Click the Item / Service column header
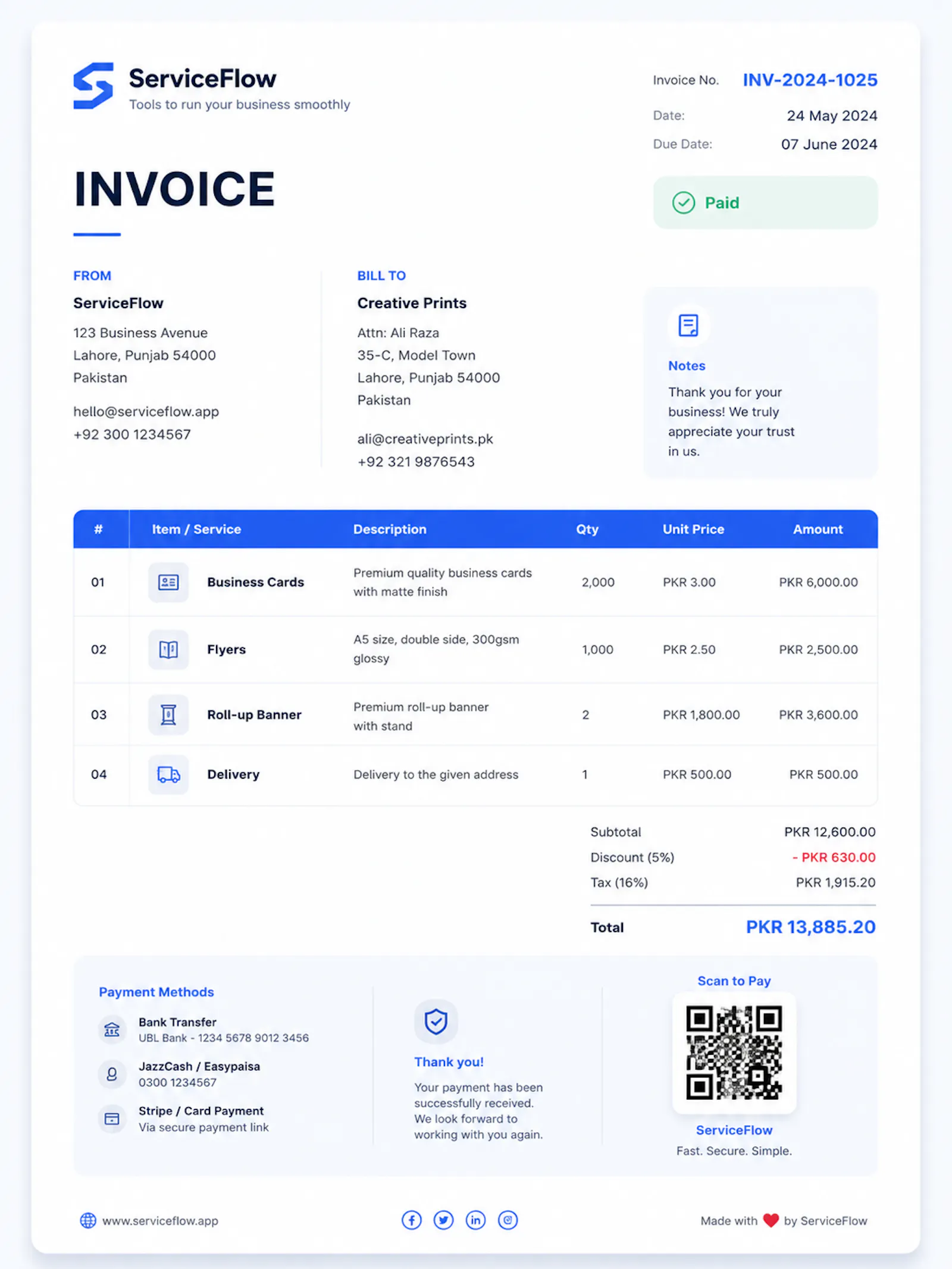The image size is (952, 1269). pos(196,529)
